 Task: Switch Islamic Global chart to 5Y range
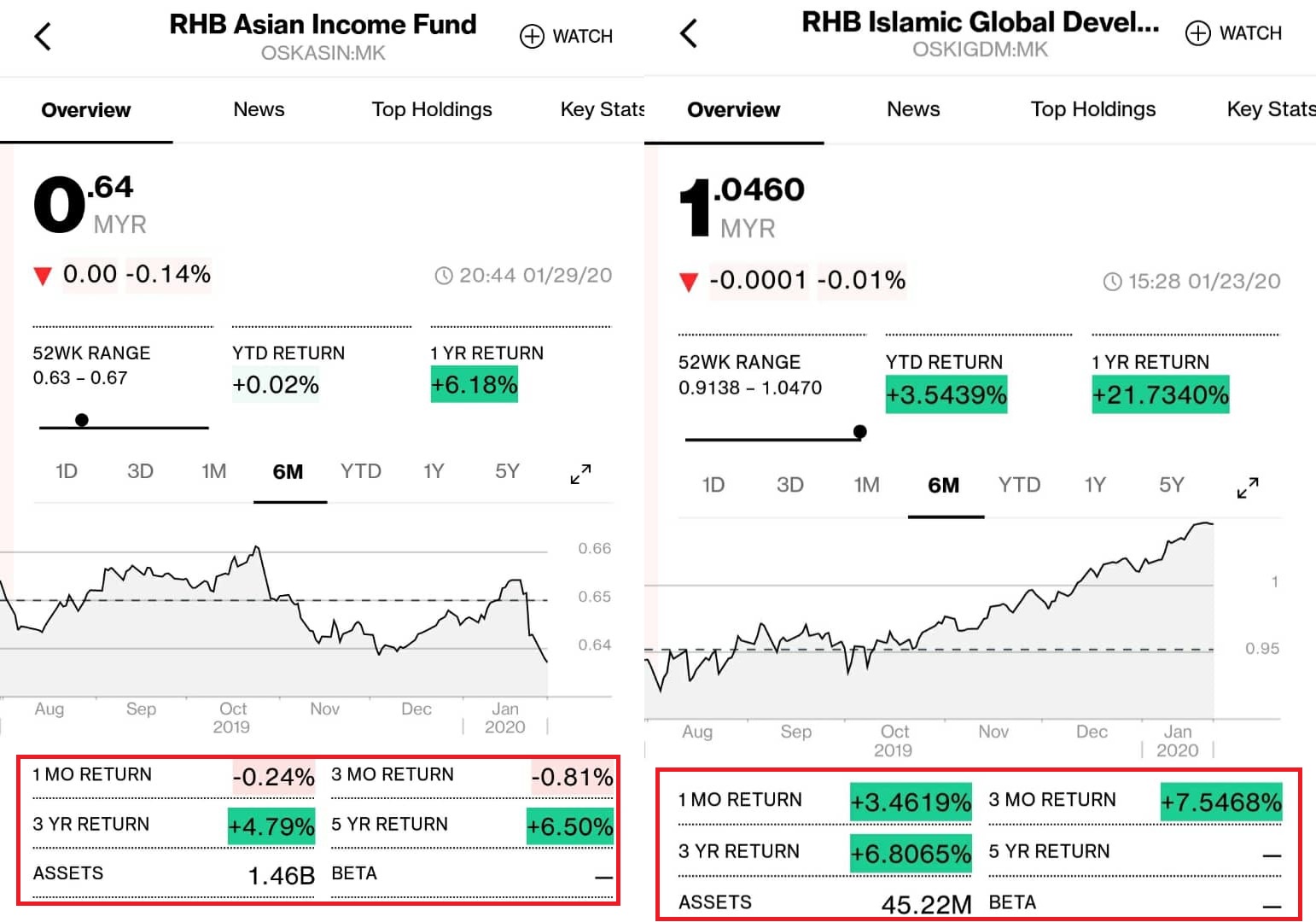pos(1172,485)
